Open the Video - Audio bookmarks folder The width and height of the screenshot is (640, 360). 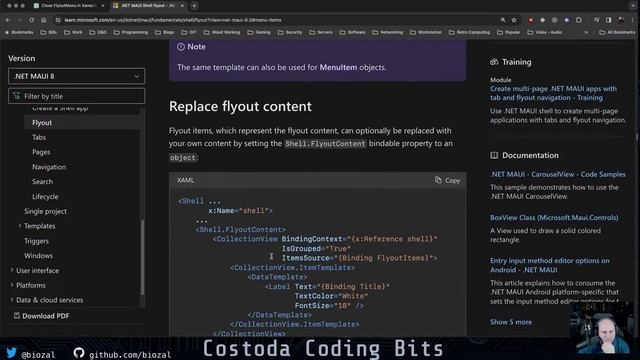545,32
